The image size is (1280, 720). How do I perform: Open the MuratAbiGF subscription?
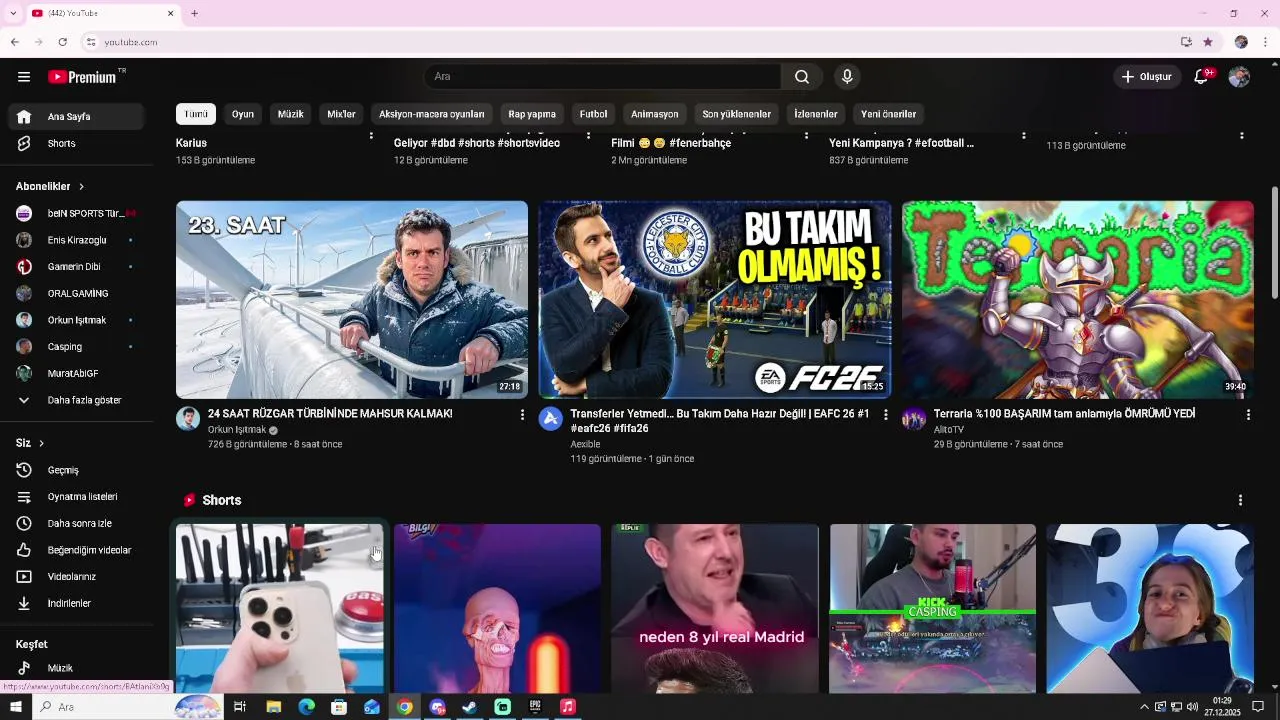click(x=76, y=373)
